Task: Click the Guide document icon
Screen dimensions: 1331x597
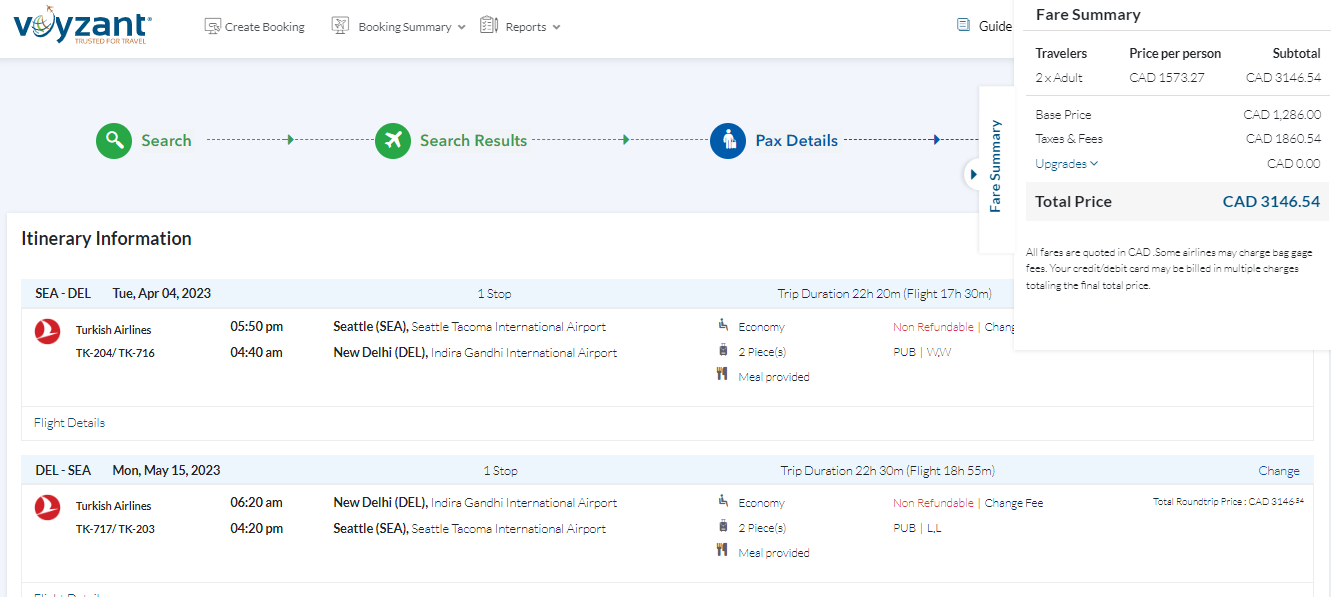Action: 964,25
